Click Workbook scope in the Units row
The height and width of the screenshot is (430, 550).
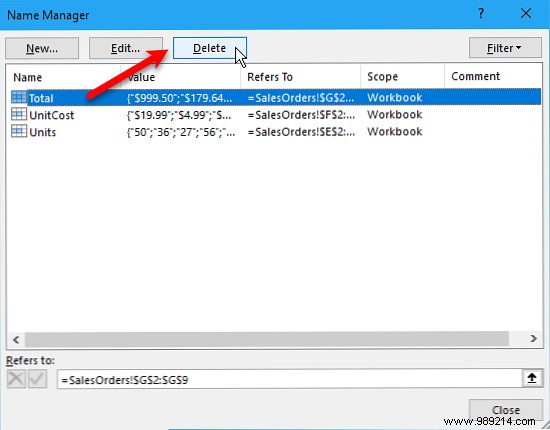pos(395,132)
